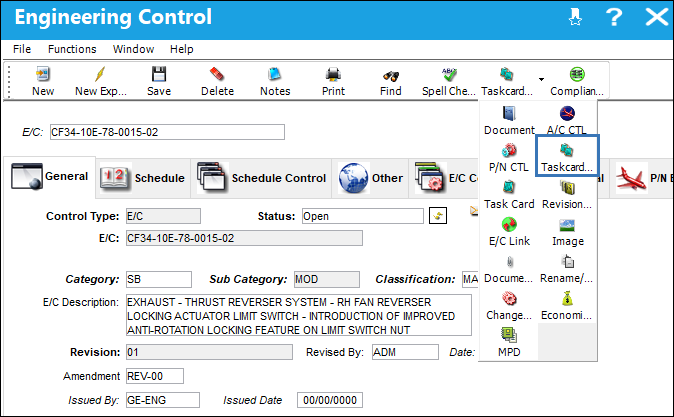The width and height of the screenshot is (674, 417).
Task: Click the Revision field showing 01
Action: tap(209, 352)
